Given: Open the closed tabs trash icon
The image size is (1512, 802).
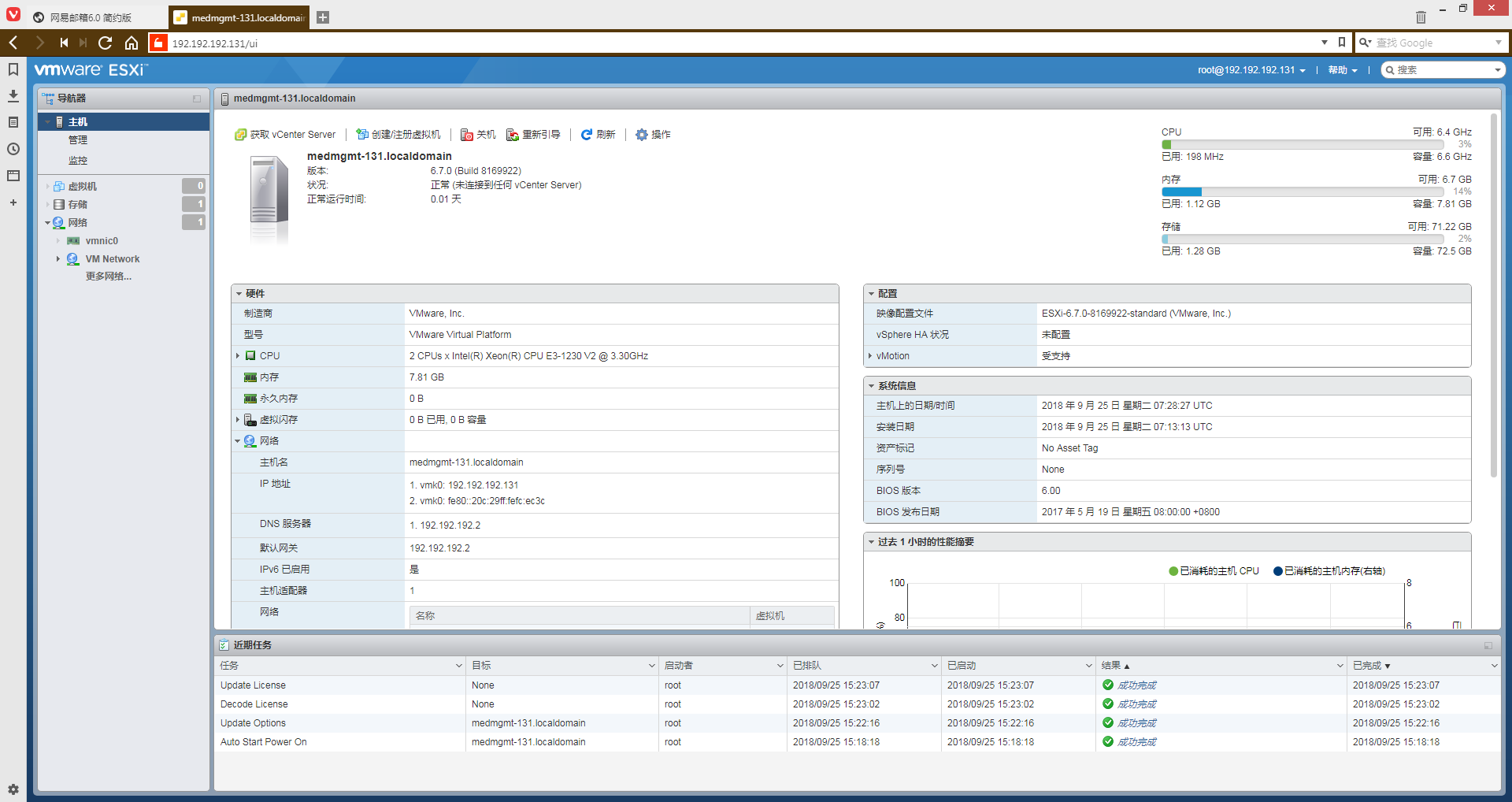Looking at the screenshot, I should pyautogui.click(x=1421, y=17).
